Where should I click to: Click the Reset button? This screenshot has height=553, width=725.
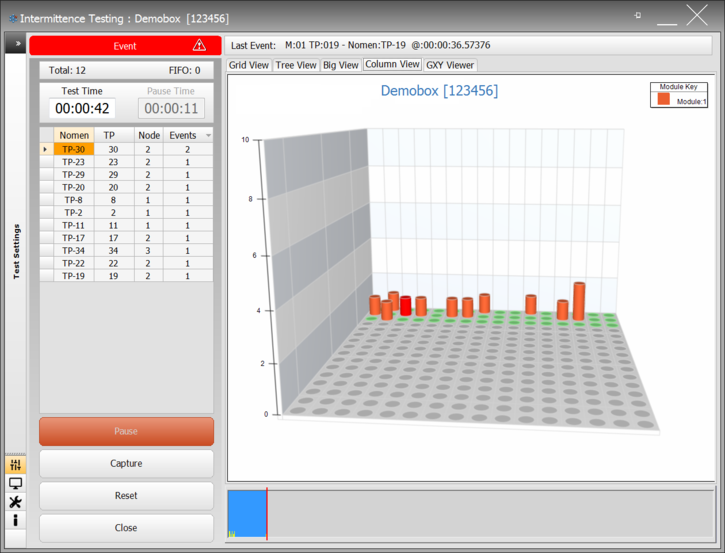126,496
